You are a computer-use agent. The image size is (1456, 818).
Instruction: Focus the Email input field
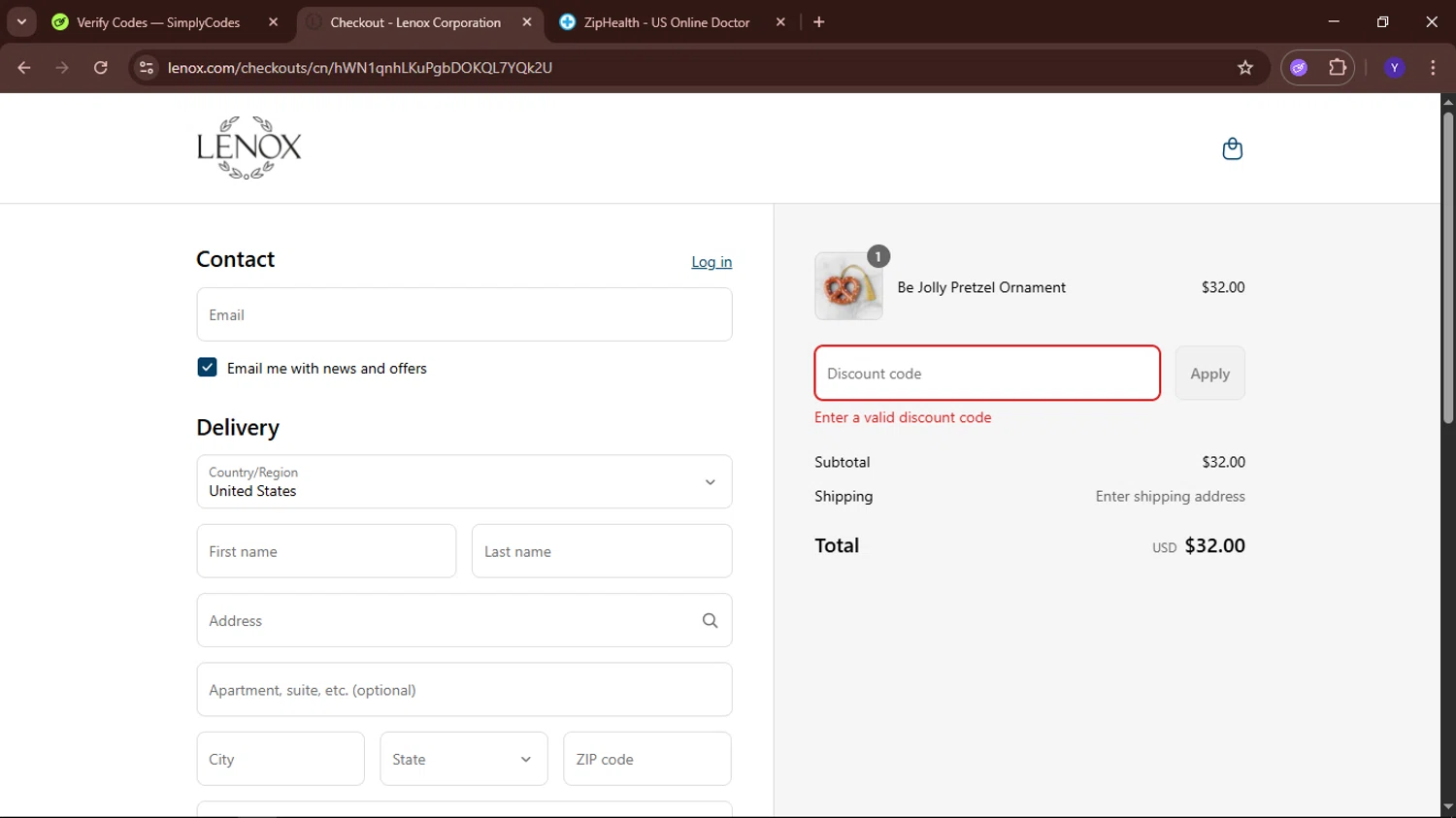point(464,314)
